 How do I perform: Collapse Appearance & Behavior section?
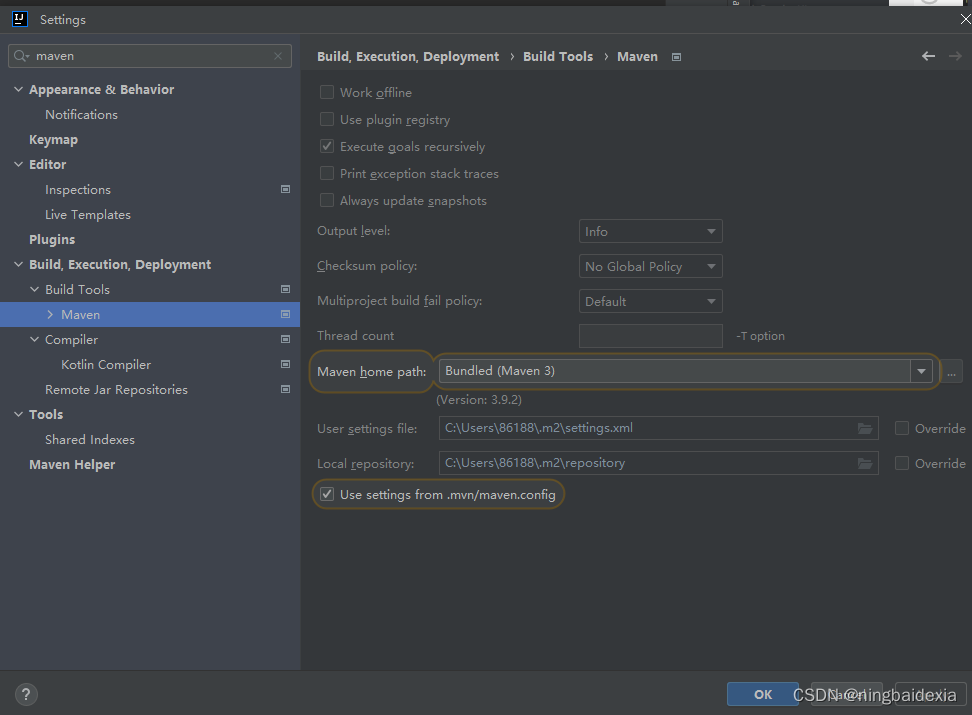(18, 89)
